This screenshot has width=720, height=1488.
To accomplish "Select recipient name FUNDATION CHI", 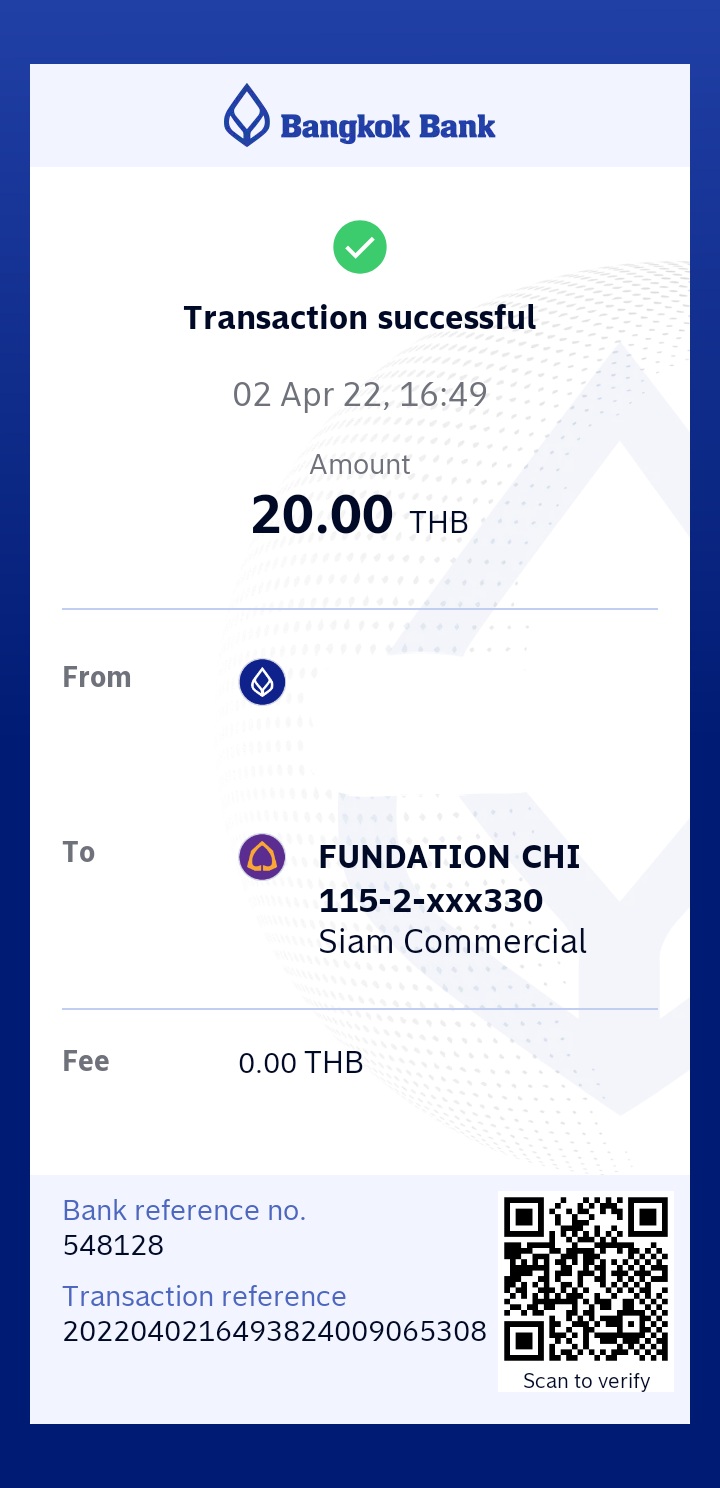I will pos(449,857).
